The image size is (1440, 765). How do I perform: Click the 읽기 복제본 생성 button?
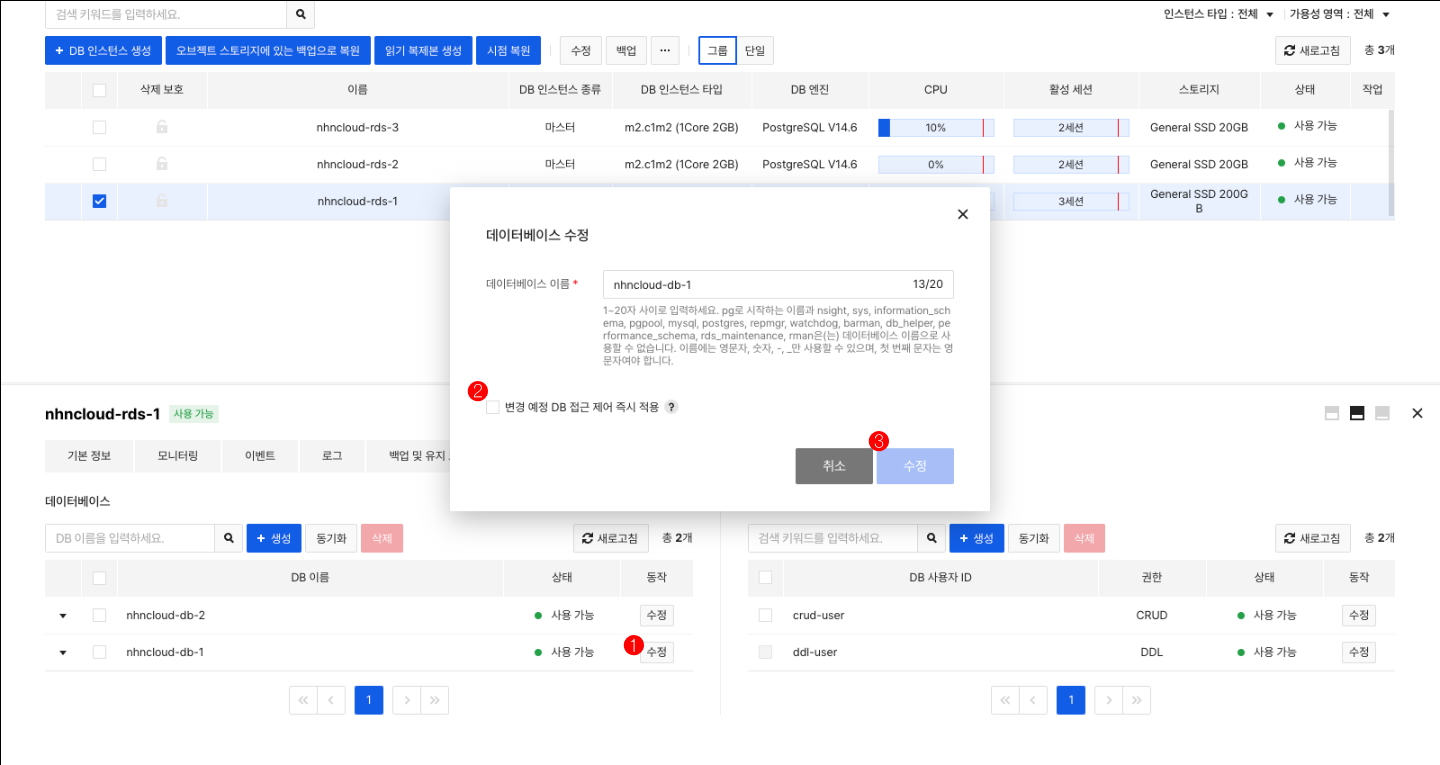pos(423,50)
